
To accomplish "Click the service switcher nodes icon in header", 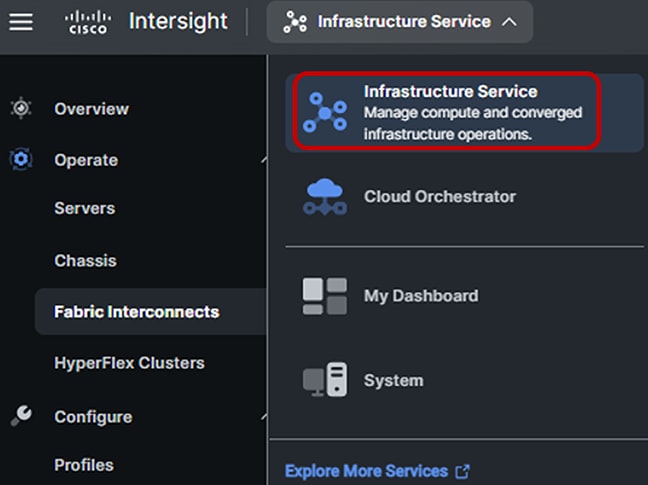I will [295, 22].
